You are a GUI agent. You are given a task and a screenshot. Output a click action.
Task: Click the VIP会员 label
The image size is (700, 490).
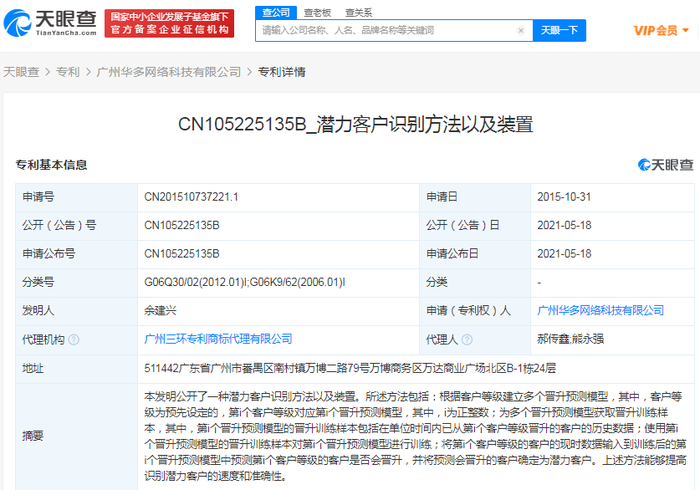655,30
